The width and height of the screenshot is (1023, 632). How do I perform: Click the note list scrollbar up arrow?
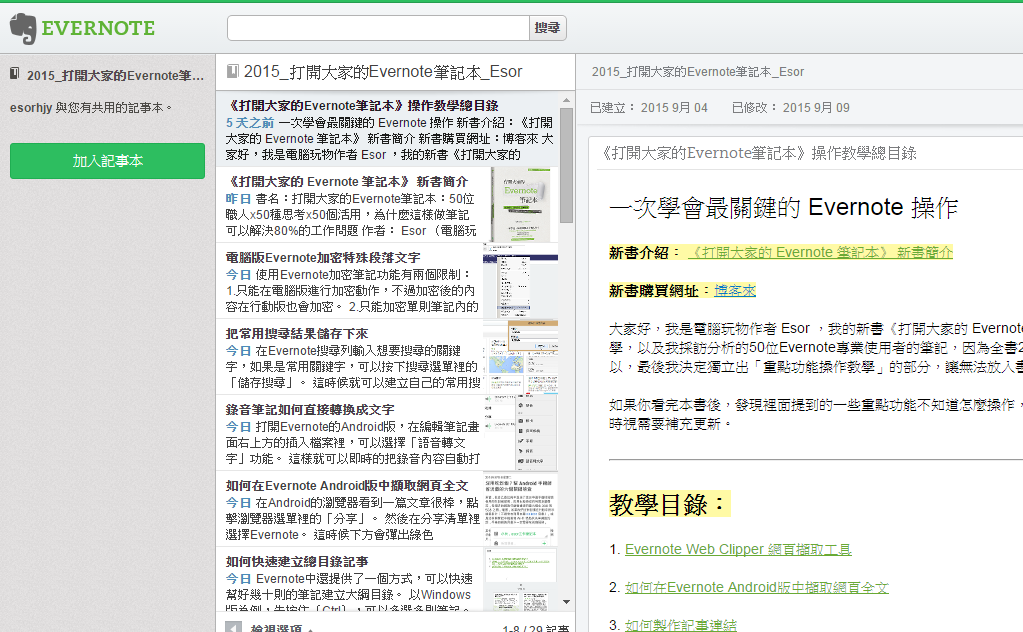(566, 100)
